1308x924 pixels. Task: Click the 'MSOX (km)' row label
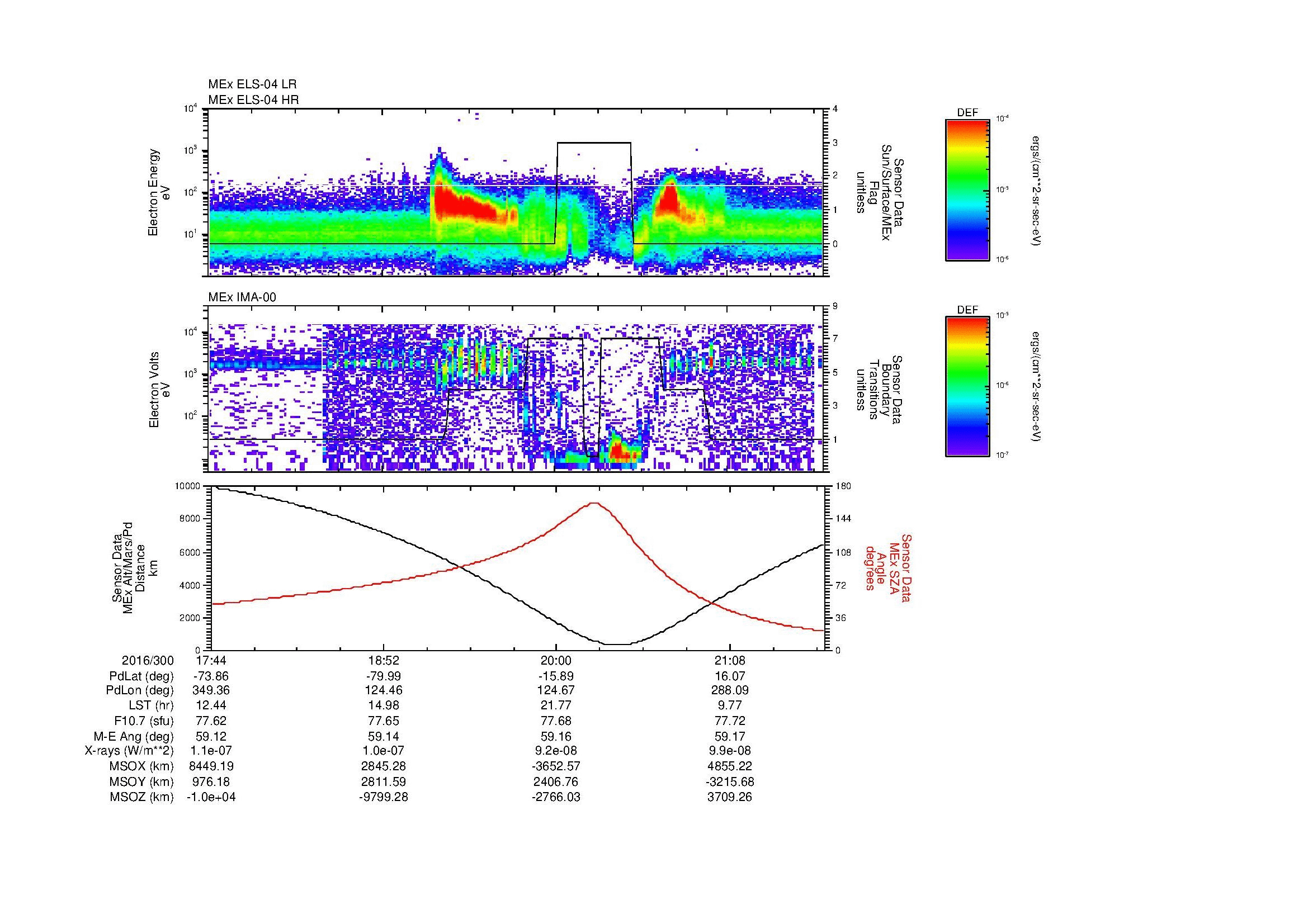point(141,766)
